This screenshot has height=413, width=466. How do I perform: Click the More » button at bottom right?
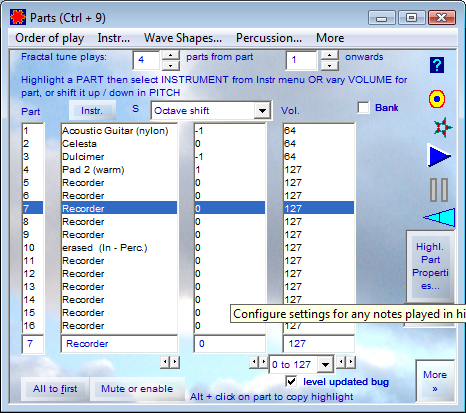click(x=435, y=381)
